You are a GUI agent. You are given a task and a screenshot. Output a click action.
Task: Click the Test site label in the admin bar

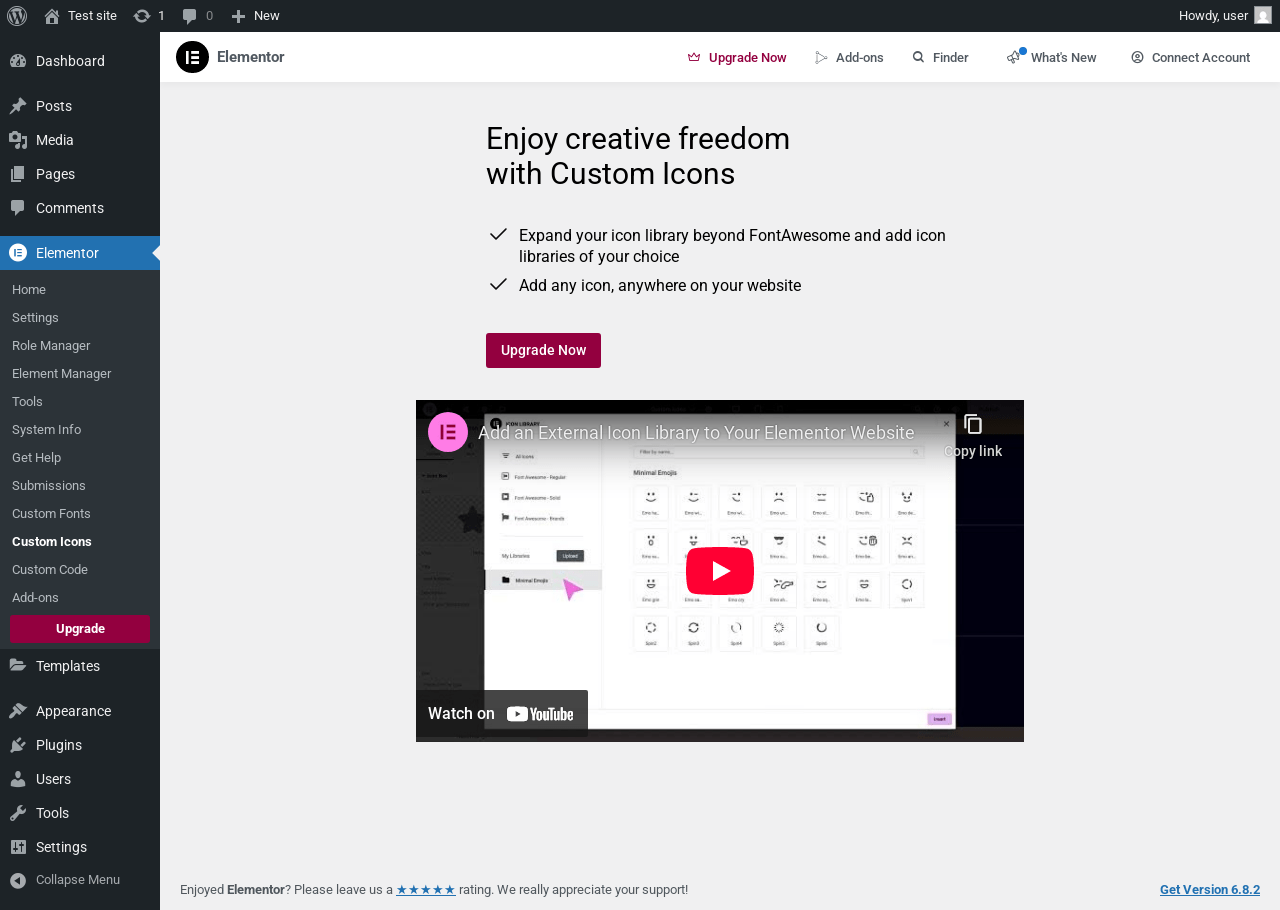pyautogui.click(x=92, y=16)
